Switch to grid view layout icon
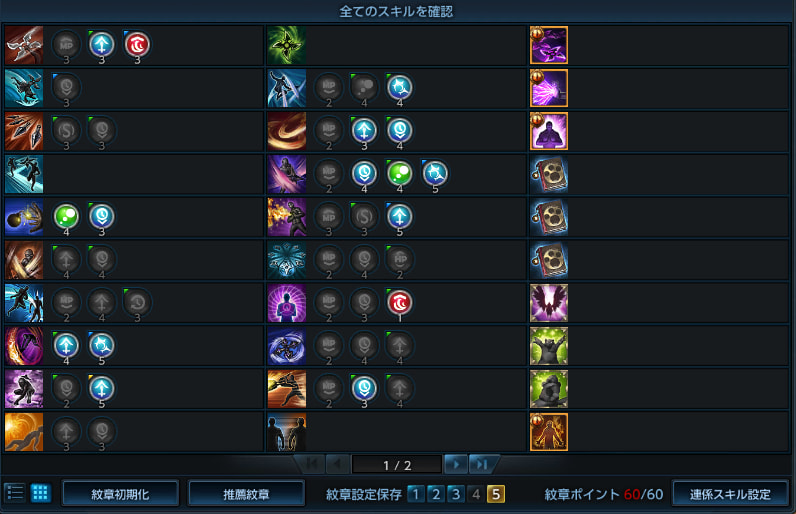This screenshot has width=796, height=514. (x=41, y=493)
